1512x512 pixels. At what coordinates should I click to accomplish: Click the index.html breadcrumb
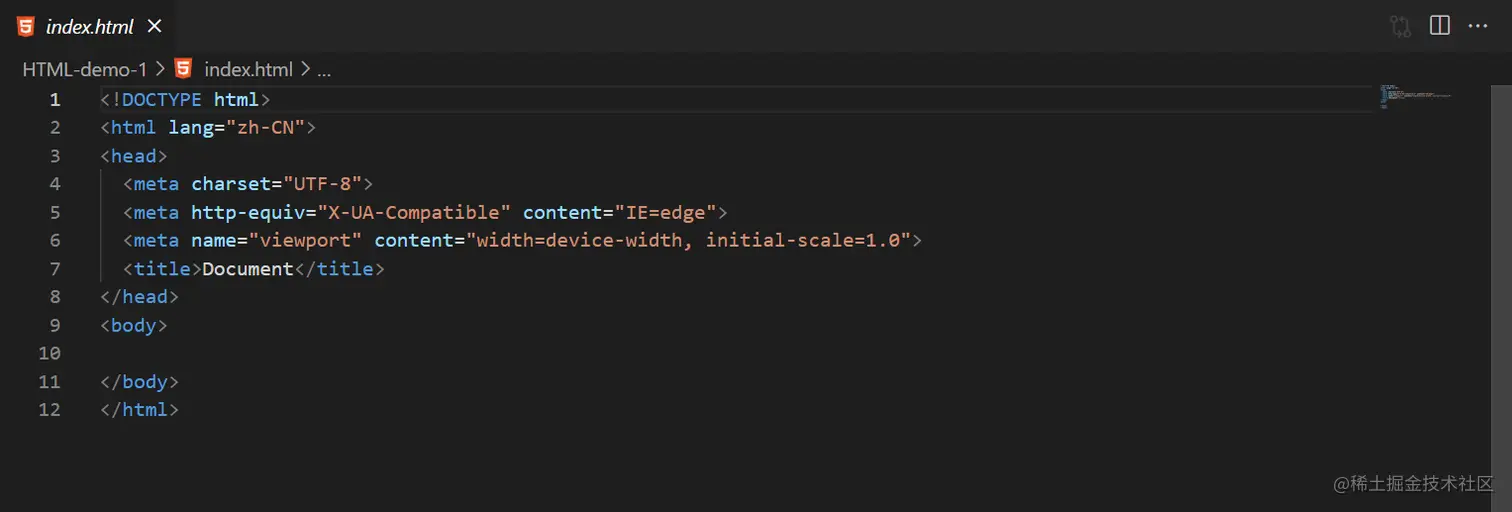pyautogui.click(x=248, y=69)
